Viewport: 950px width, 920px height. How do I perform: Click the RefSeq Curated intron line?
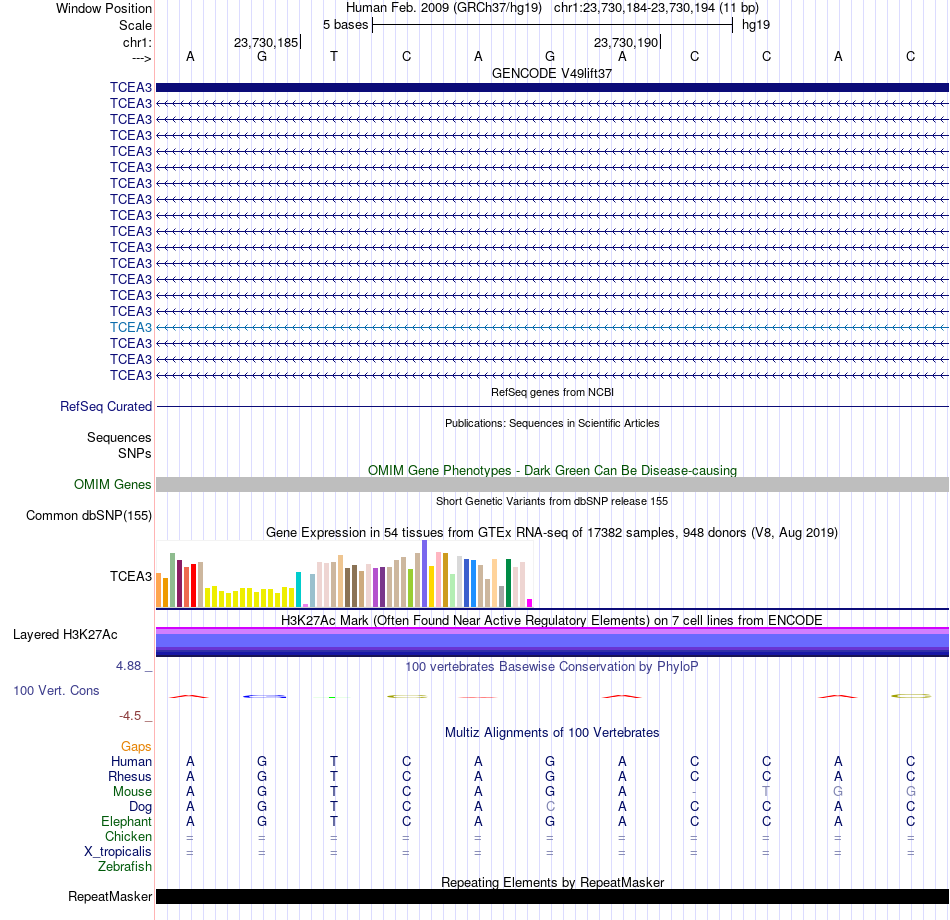click(552, 406)
